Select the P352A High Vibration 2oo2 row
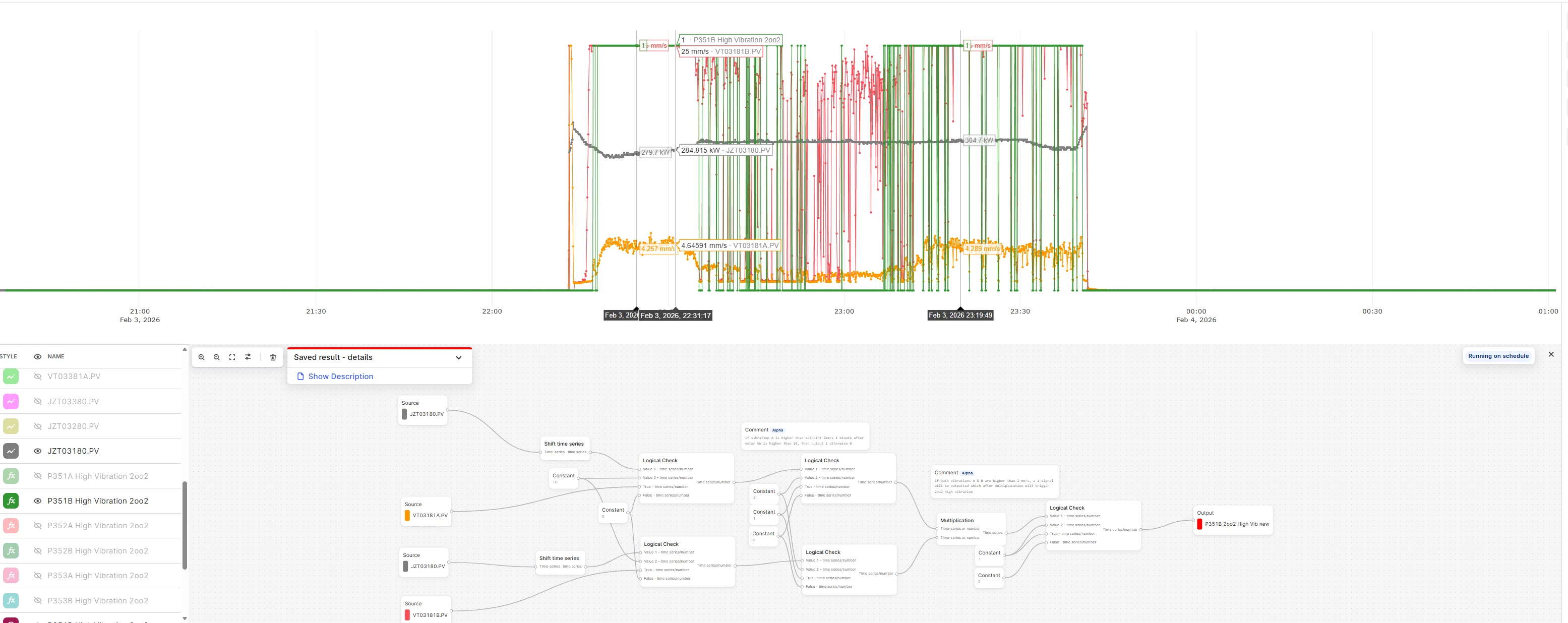Viewport: 1568px width, 623px height. 97,526
